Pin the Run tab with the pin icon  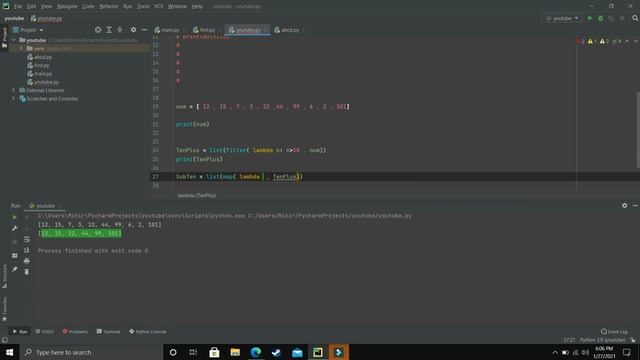click(x=15, y=269)
